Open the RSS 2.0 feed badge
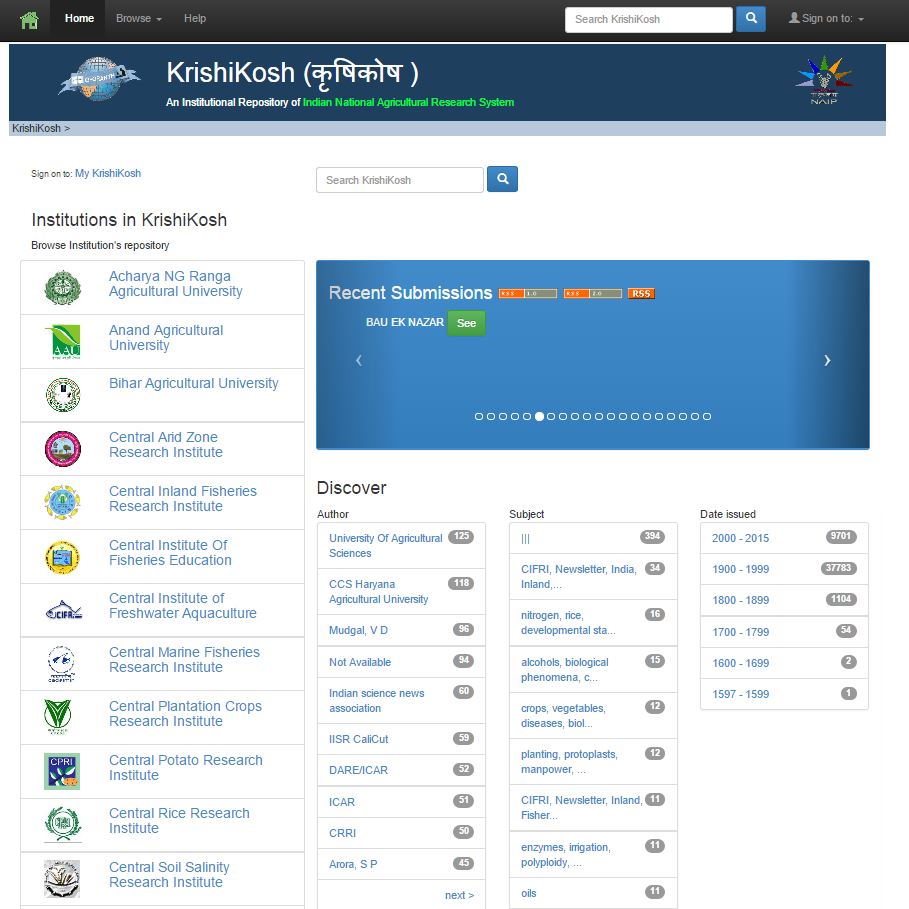The width and height of the screenshot is (909, 909). click(x=592, y=293)
